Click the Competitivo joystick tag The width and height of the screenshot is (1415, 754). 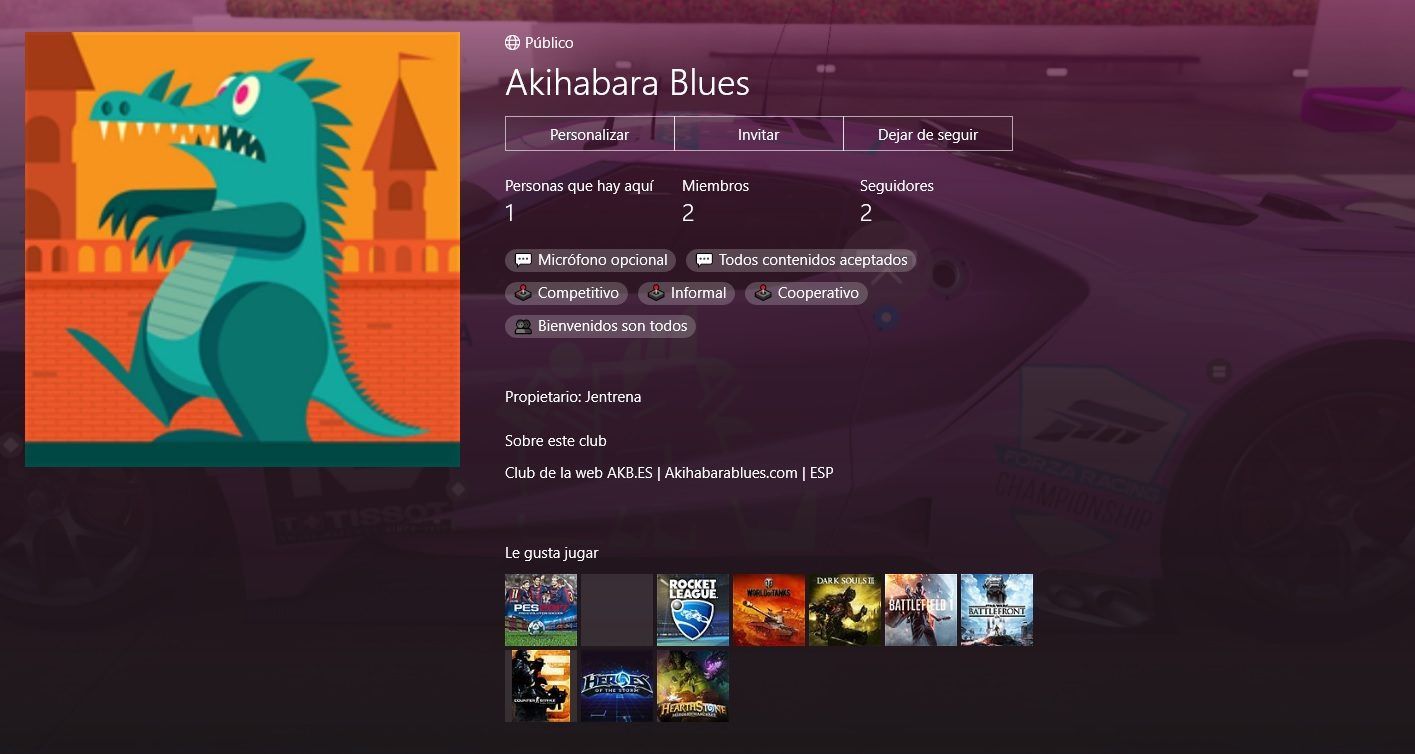click(x=567, y=293)
